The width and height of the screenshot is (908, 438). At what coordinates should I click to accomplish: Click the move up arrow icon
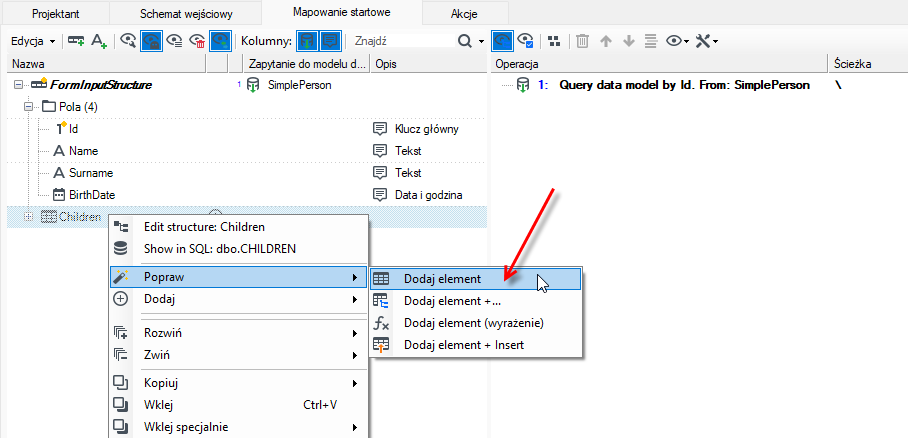[606, 41]
